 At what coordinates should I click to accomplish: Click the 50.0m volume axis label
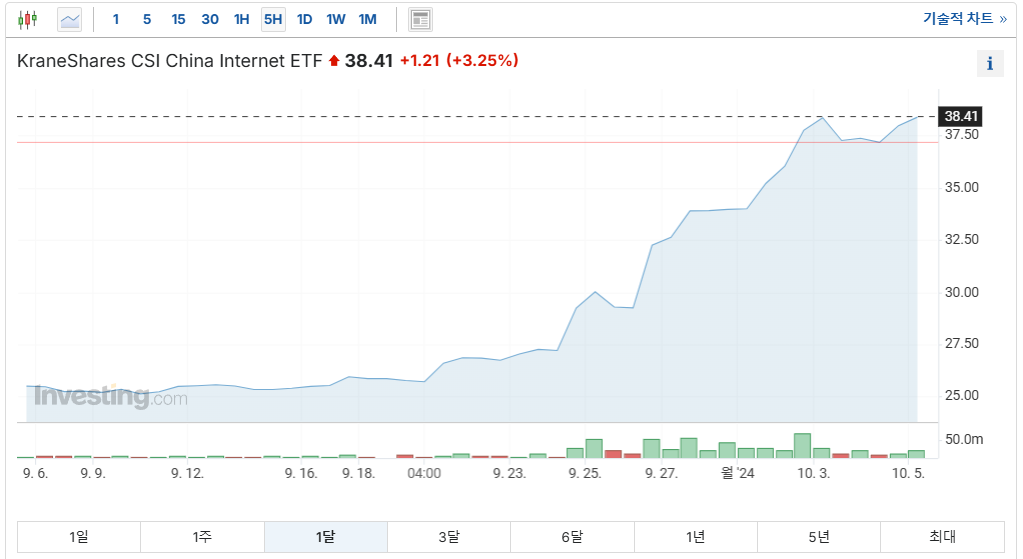click(964, 440)
